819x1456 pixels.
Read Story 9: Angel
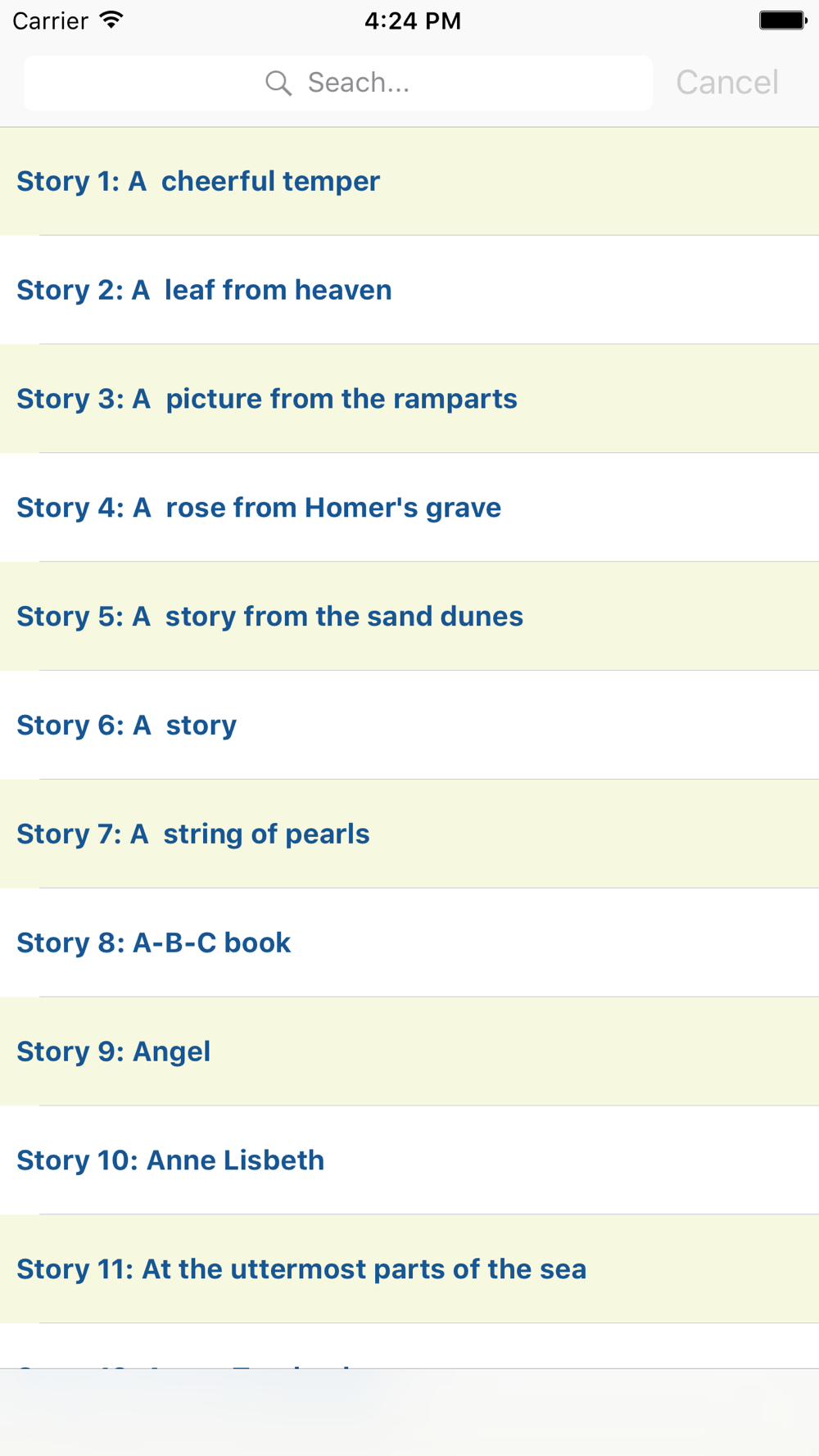point(409,1051)
